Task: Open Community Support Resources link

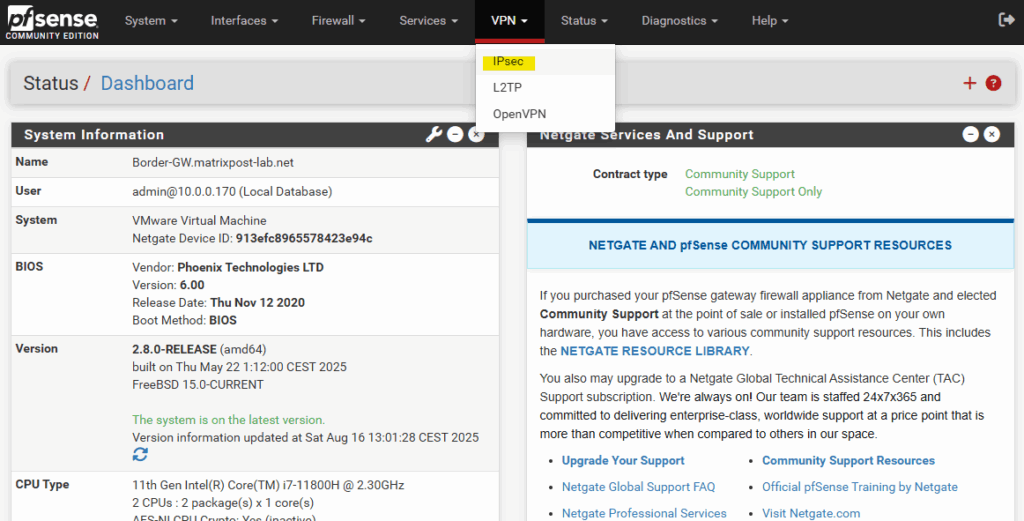Action: 848,460
